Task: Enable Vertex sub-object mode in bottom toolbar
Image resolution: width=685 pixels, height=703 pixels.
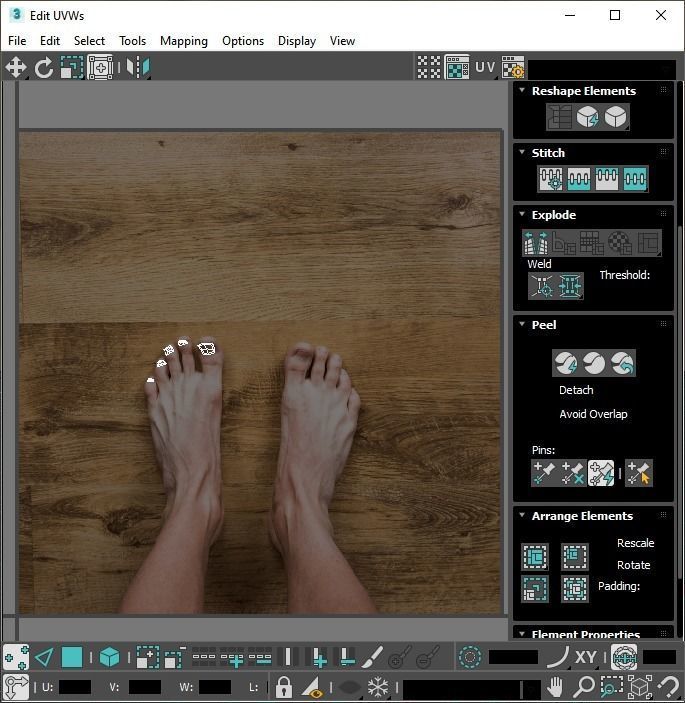Action: (x=16, y=658)
